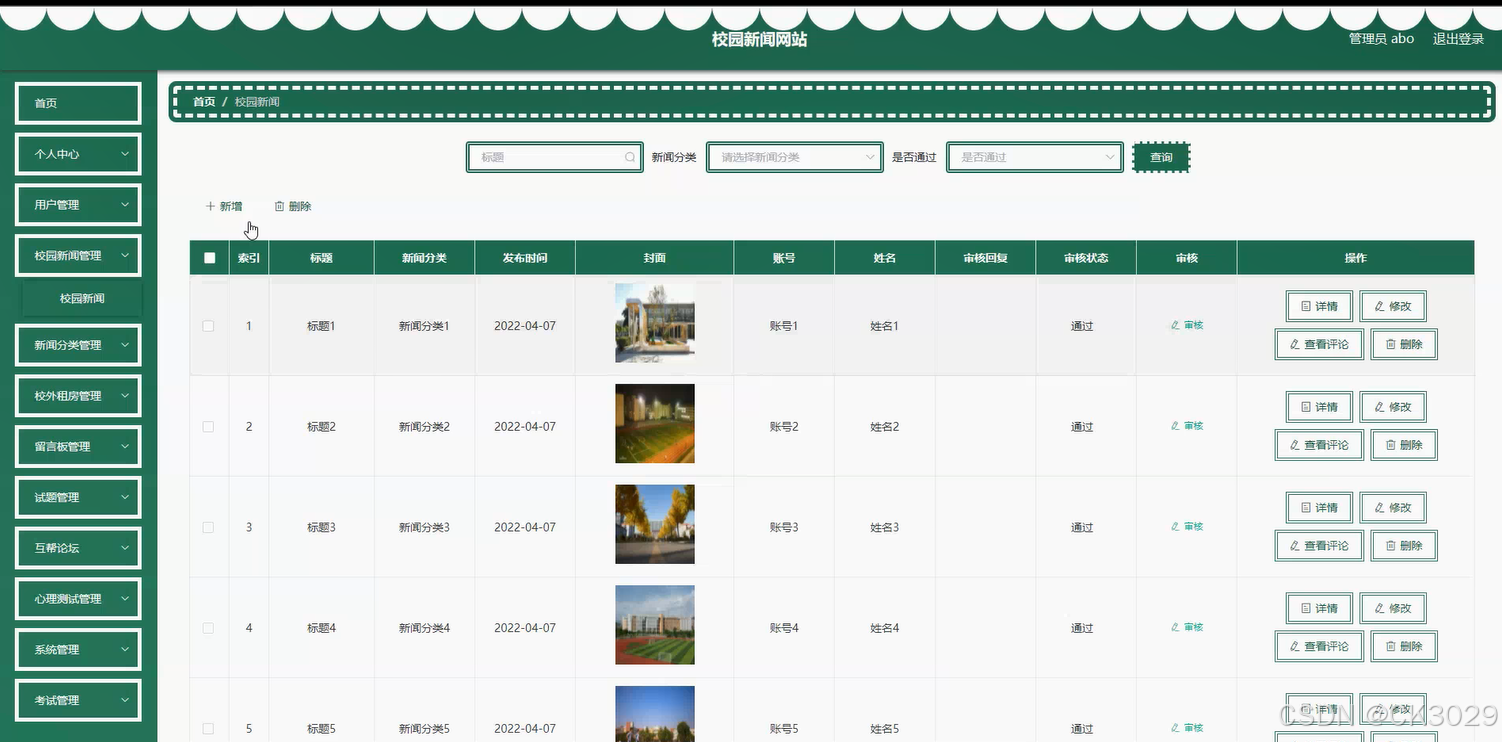The width and height of the screenshot is (1502, 742).
Task: Click the 账号2 cell
Action: pos(784,427)
